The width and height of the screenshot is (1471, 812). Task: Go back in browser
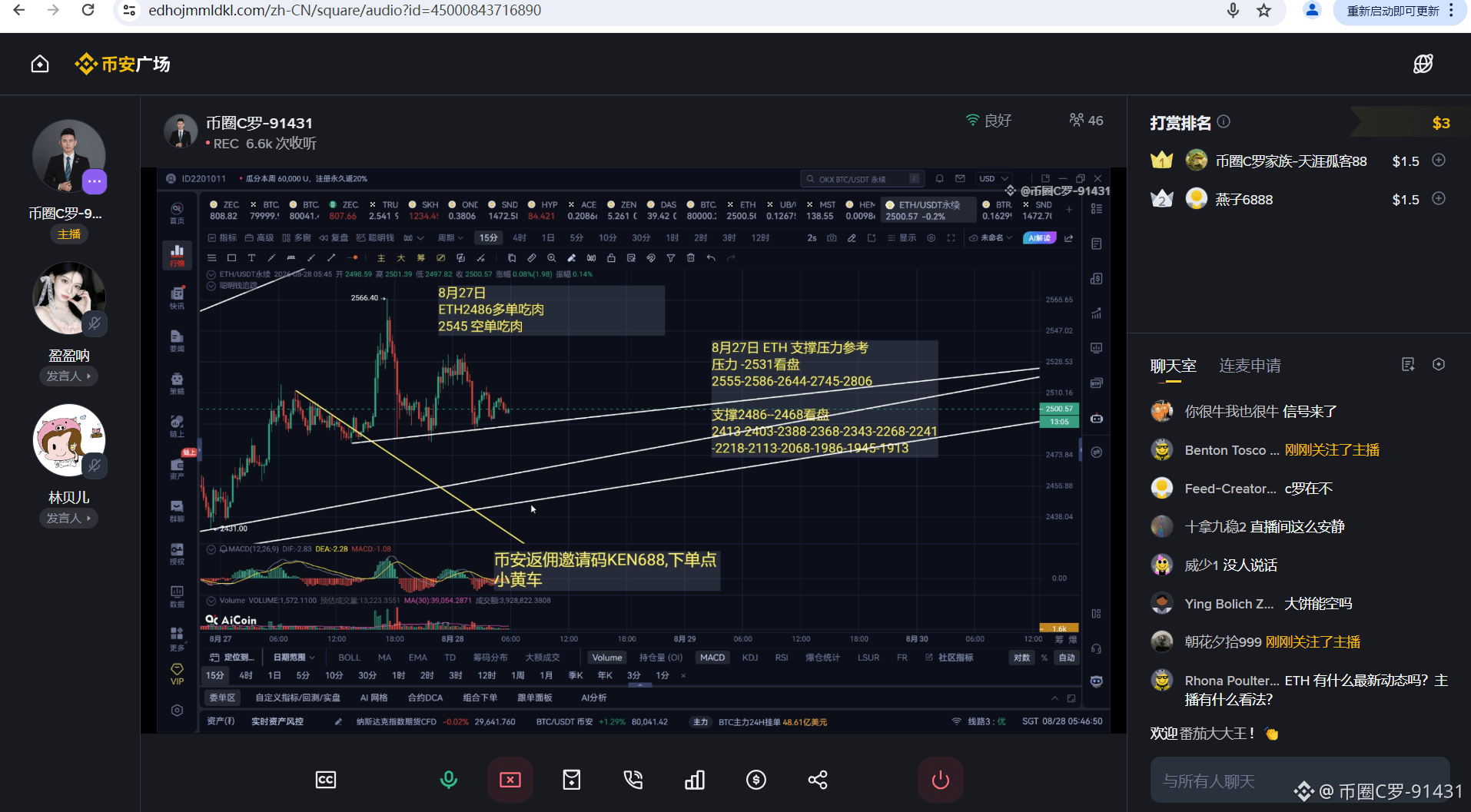tap(19, 10)
